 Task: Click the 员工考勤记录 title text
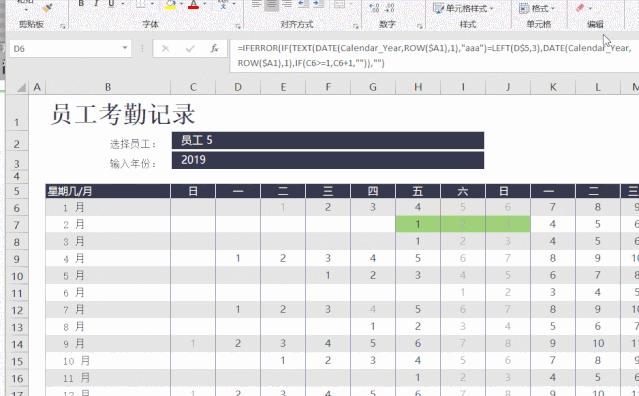123,114
